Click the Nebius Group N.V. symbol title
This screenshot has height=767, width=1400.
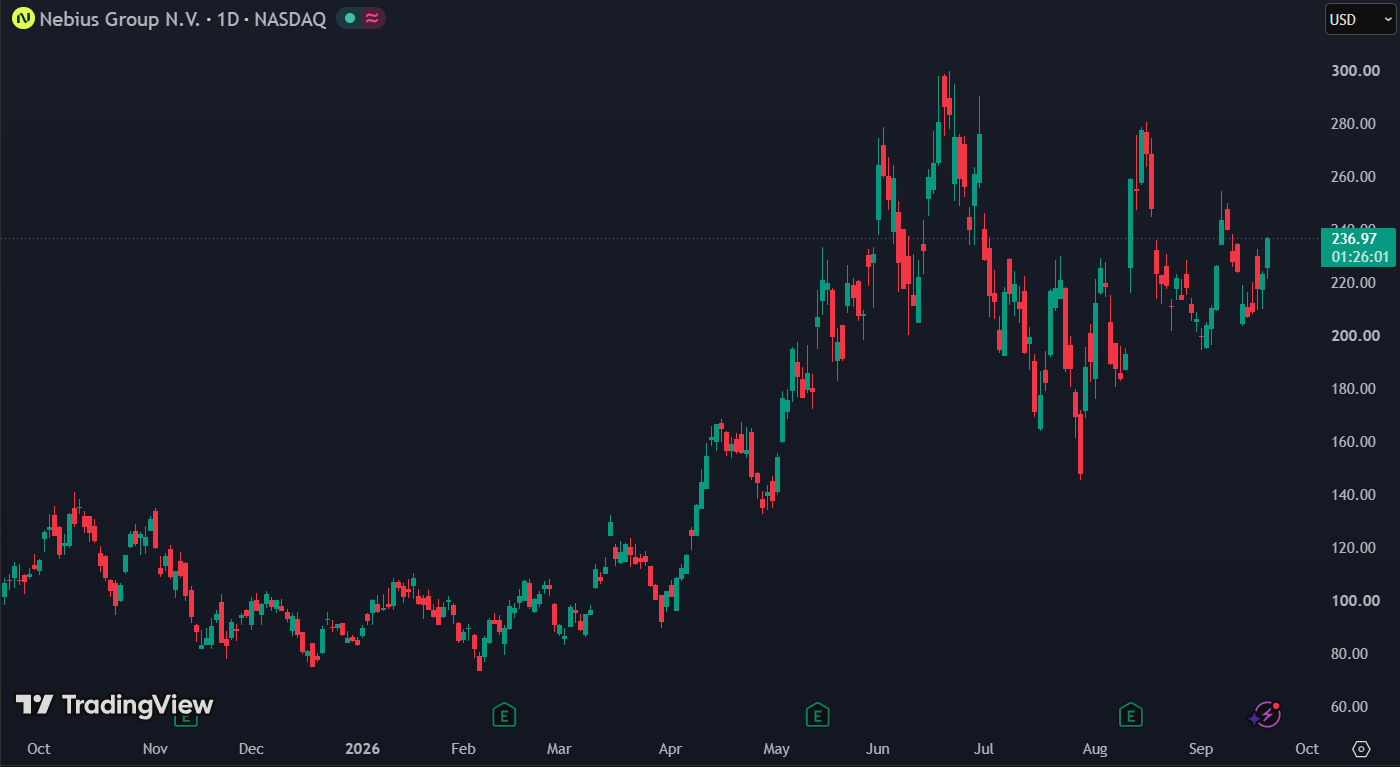(183, 19)
